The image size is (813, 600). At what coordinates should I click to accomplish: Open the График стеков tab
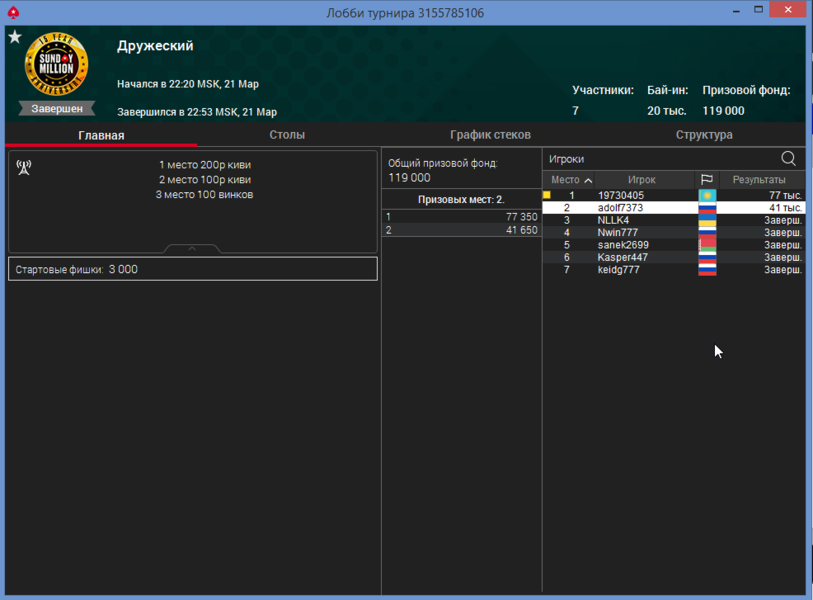pyautogui.click(x=490, y=135)
